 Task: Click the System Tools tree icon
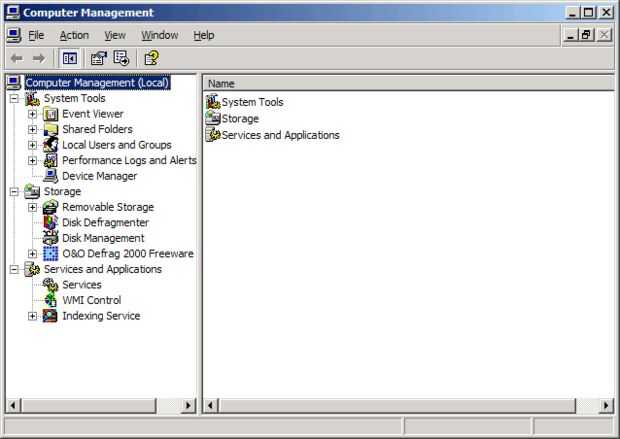pos(32,98)
